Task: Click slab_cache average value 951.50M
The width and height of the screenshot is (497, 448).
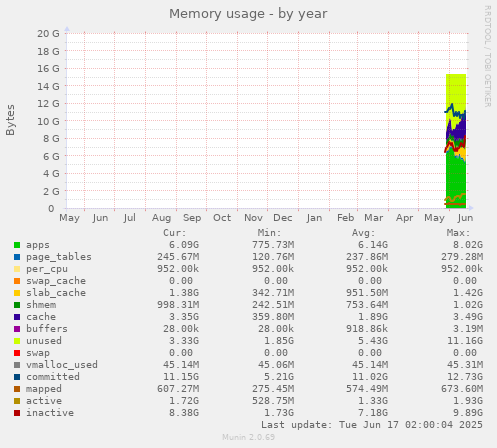Action: click(x=367, y=293)
